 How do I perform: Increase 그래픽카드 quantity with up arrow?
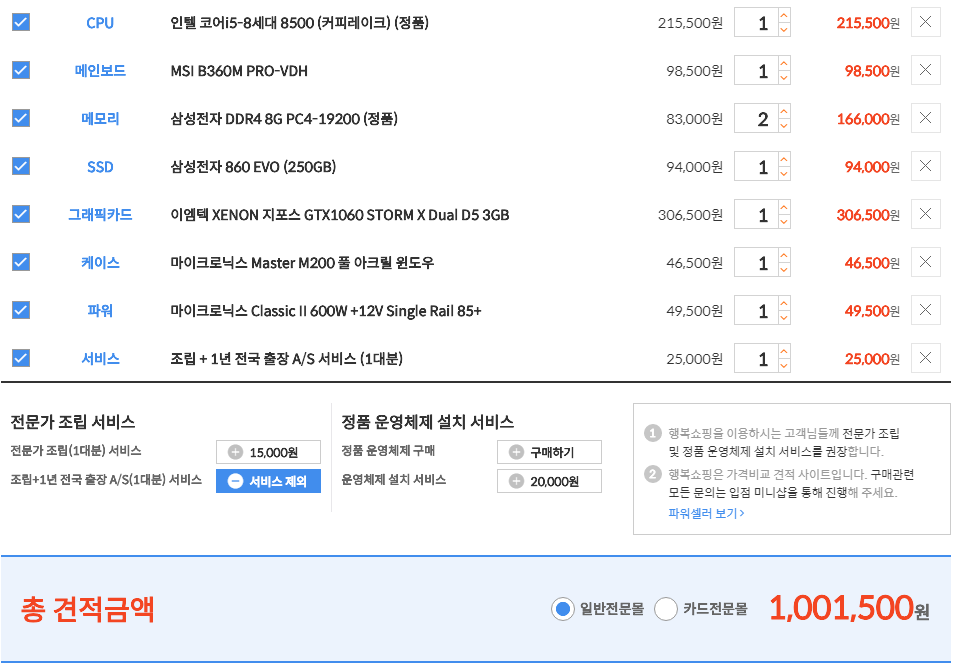tap(784, 207)
